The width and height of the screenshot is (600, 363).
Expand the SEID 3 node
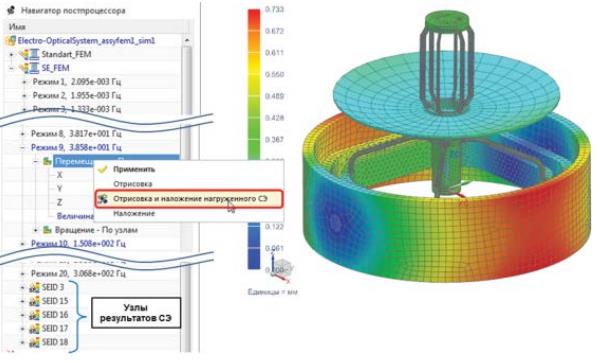pos(22,288)
